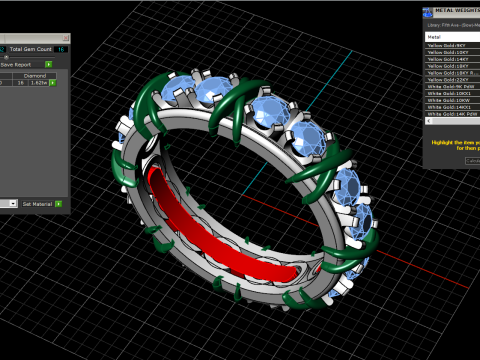480x360 pixels.
Task: Select Yellow Gold 18KY R... entry
Action: pyautogui.click(x=452, y=73)
